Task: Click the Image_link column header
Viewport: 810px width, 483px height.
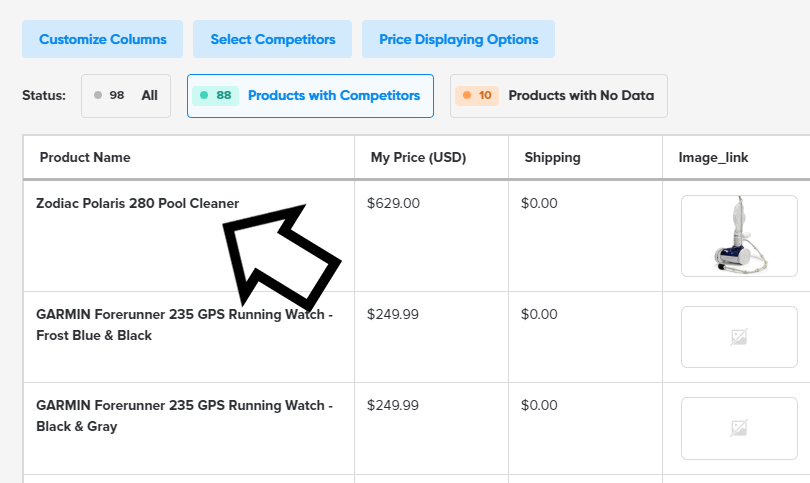Action: [x=713, y=158]
